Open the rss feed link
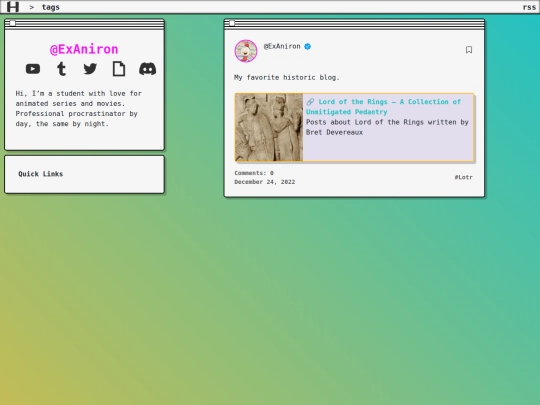The image size is (540, 405). (x=529, y=7)
